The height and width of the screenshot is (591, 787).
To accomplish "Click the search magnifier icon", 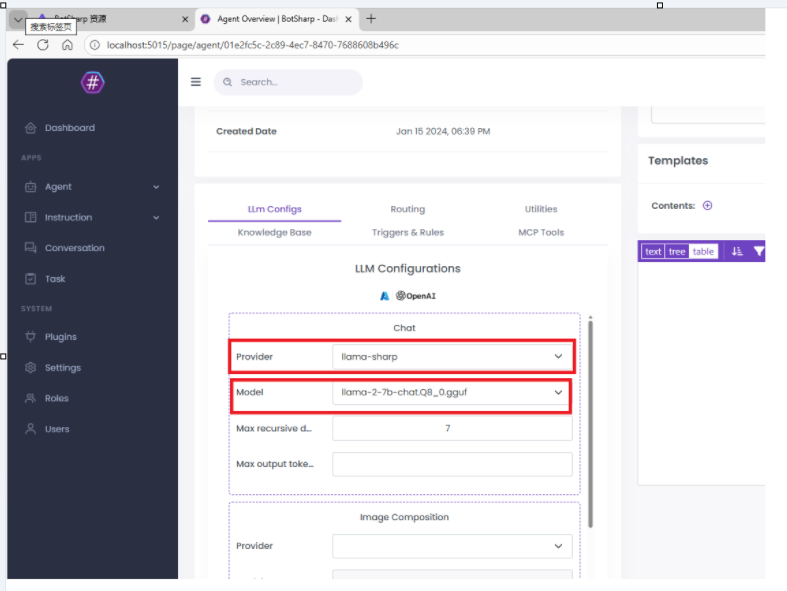I will click(x=227, y=82).
